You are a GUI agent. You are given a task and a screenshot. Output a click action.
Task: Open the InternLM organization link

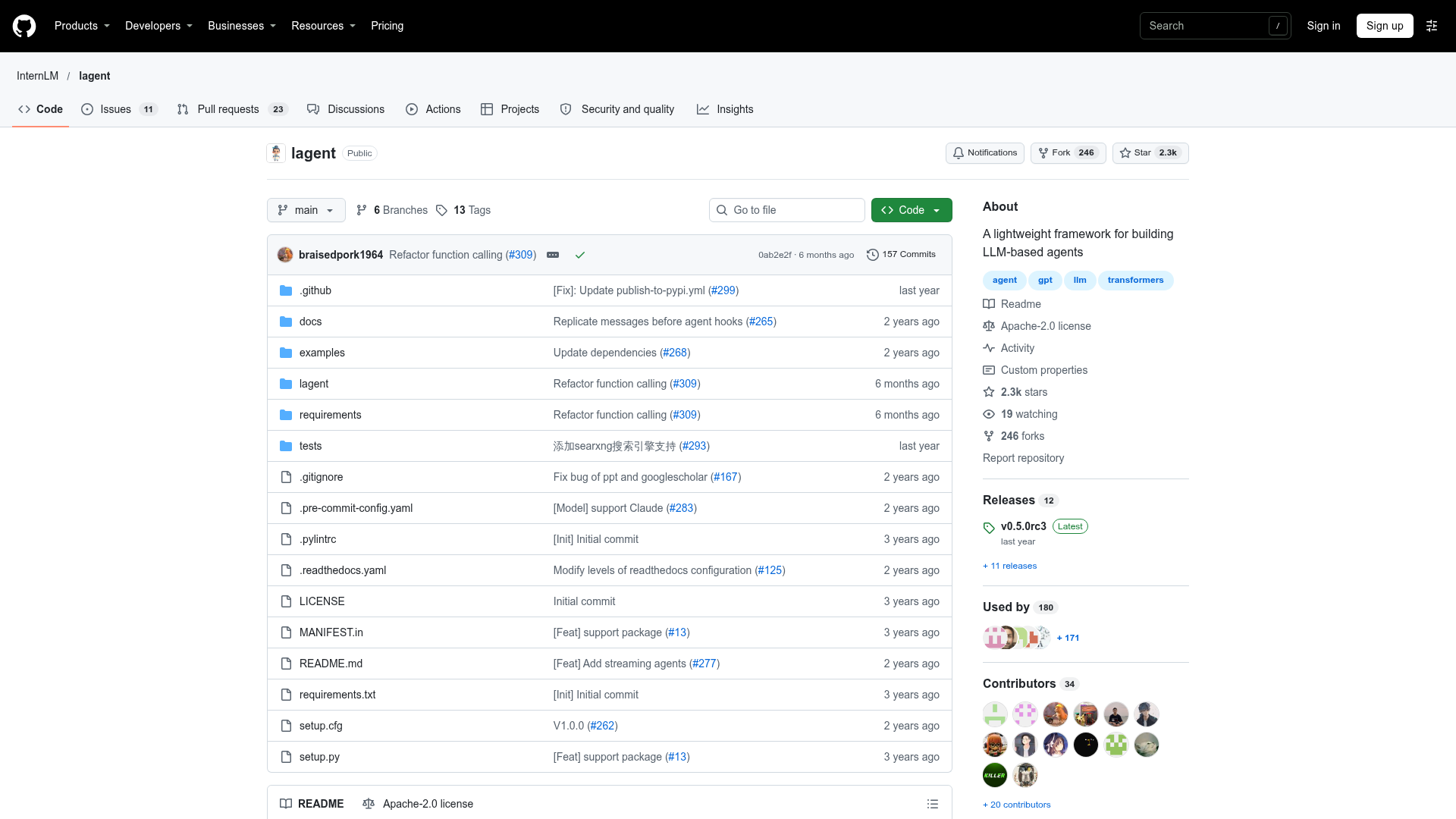coord(38,76)
